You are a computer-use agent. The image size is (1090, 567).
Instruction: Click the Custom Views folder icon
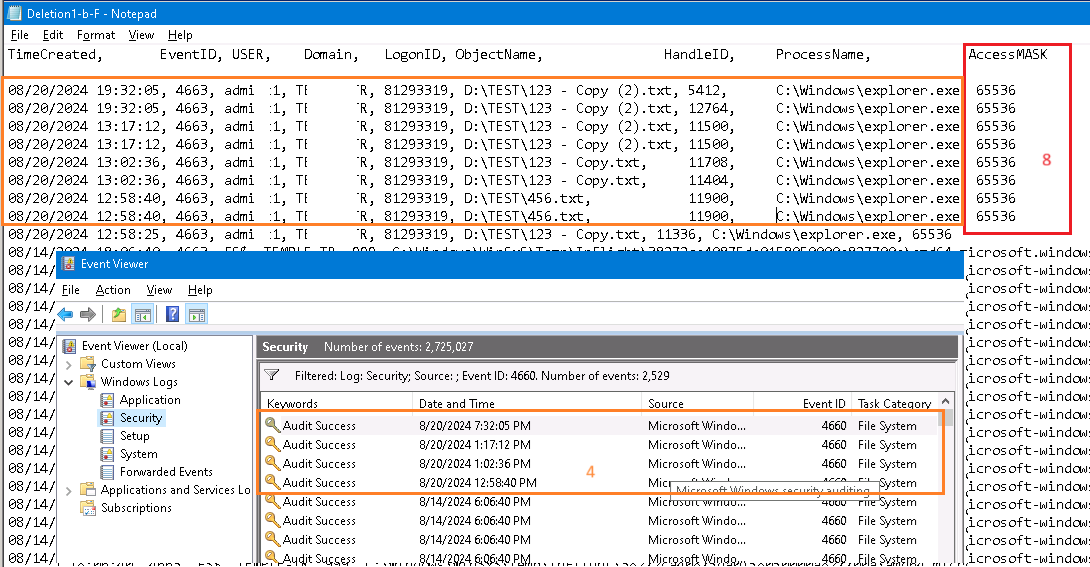pos(88,363)
